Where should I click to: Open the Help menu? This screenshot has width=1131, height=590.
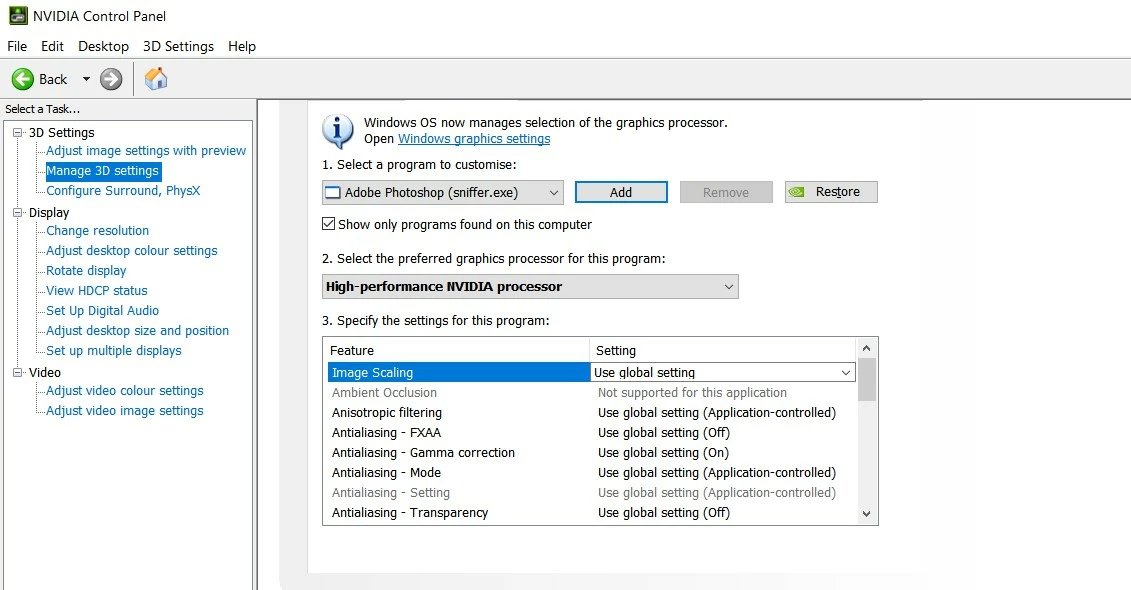point(242,46)
